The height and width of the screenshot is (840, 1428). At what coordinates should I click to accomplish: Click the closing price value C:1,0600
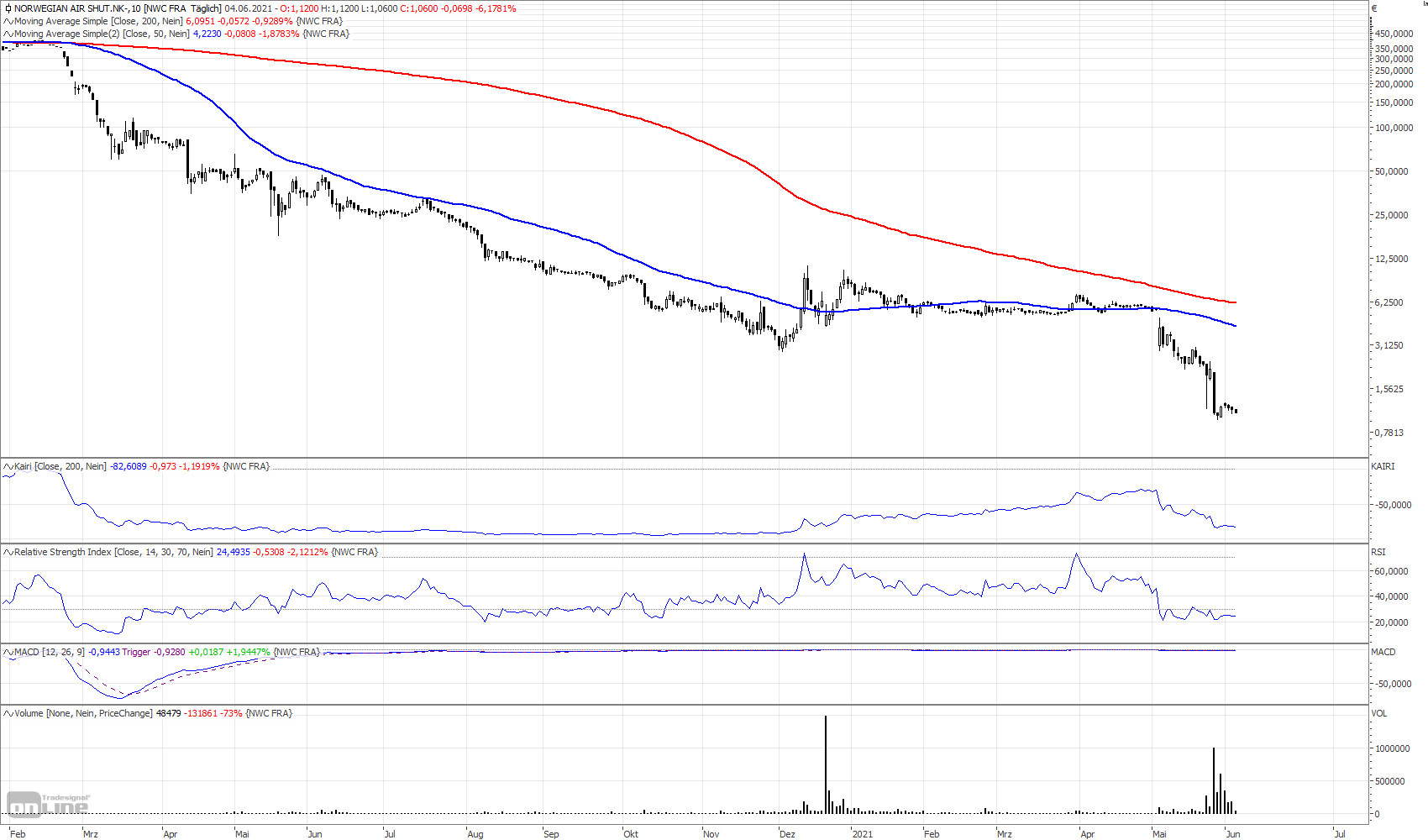(419, 8)
